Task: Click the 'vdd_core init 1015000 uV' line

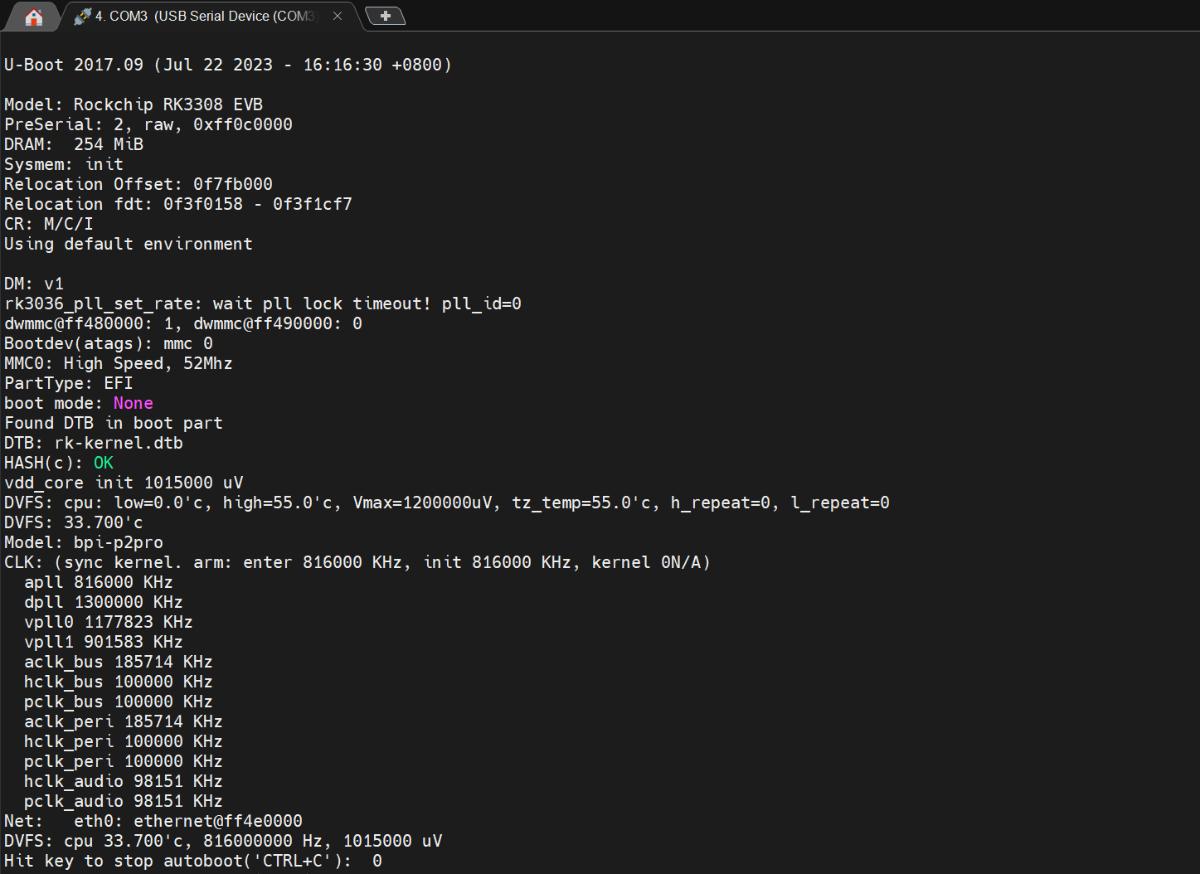Action: point(124,483)
